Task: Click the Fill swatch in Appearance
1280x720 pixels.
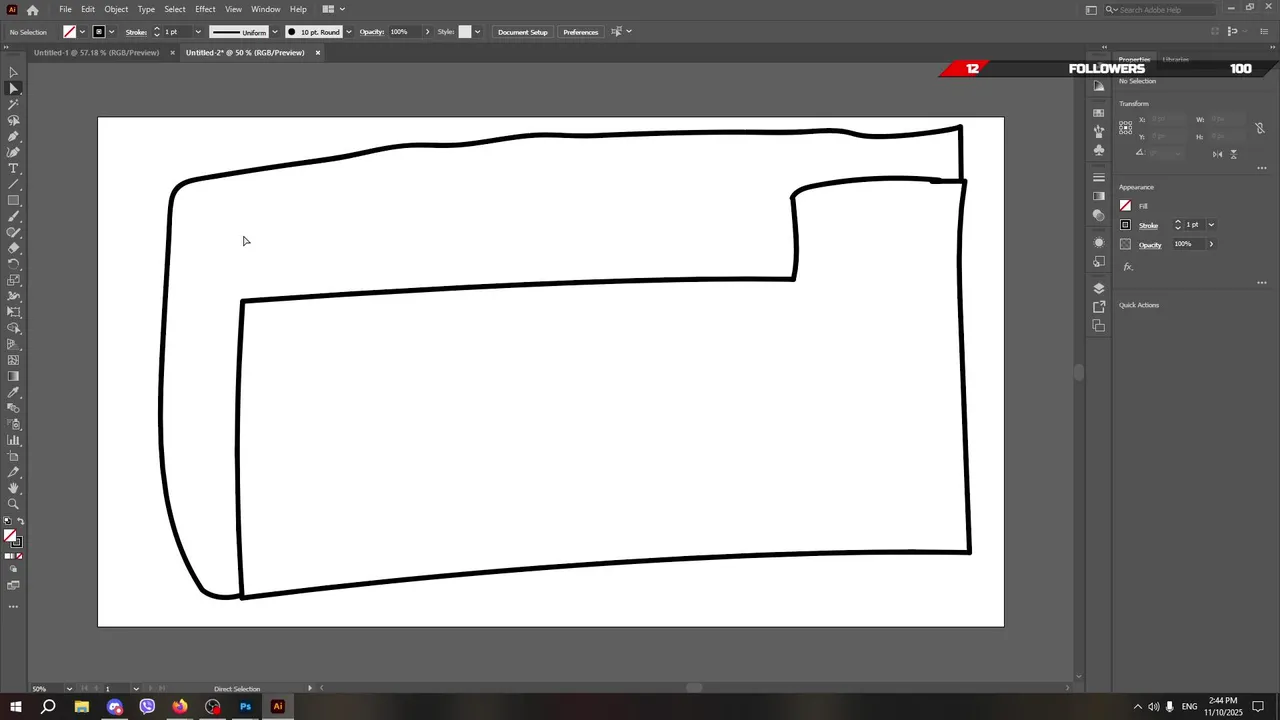Action: tap(1125, 206)
